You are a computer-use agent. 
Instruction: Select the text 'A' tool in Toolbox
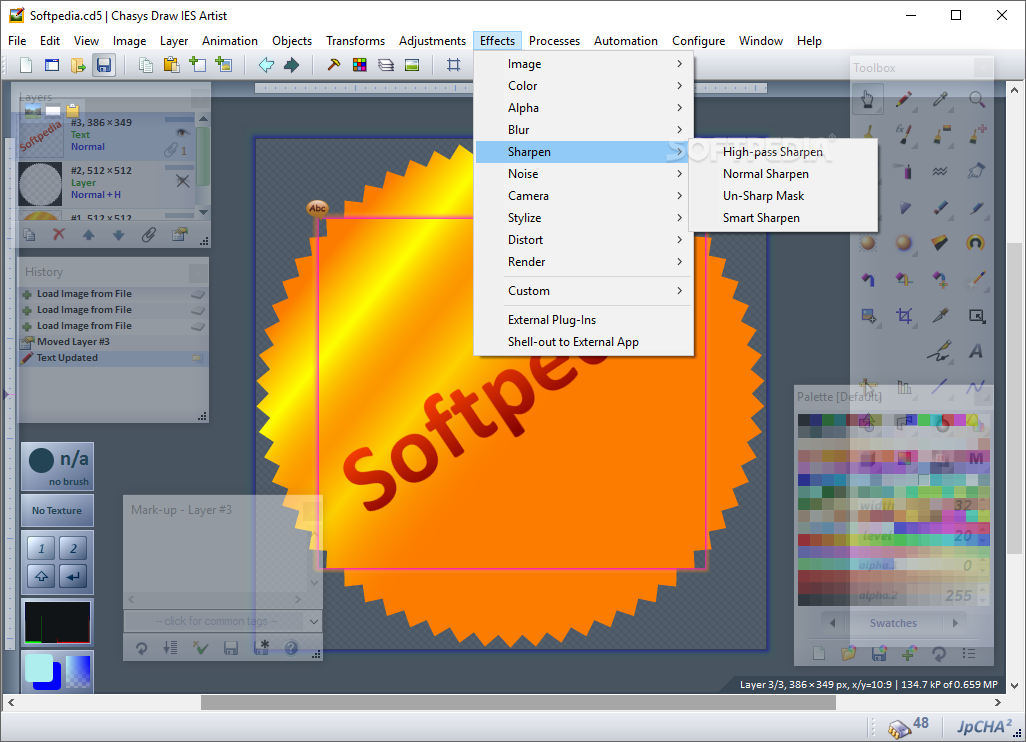pyautogui.click(x=976, y=352)
